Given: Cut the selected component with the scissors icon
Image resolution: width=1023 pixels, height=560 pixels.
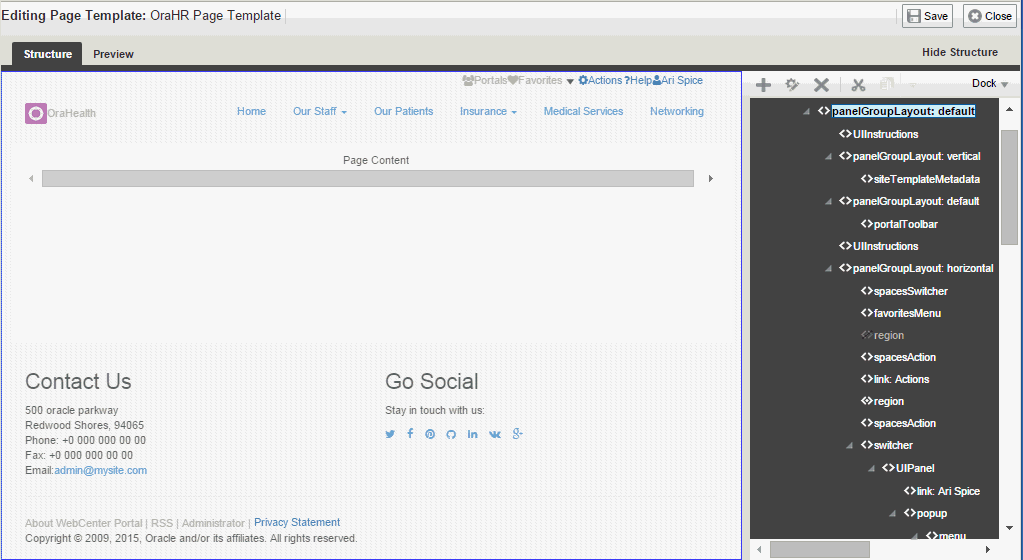Looking at the screenshot, I should click(858, 84).
